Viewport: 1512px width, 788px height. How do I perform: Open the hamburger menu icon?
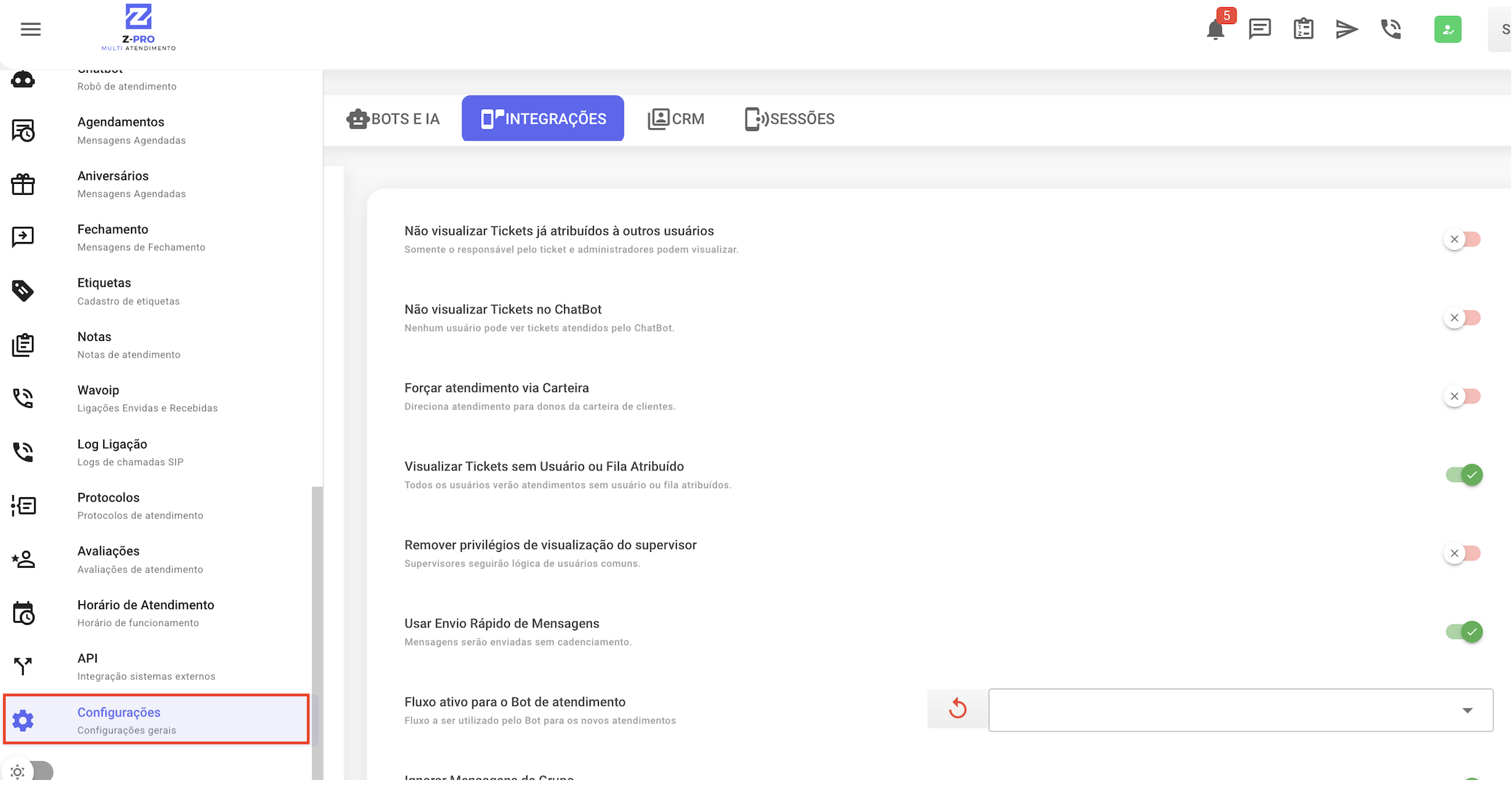pyautogui.click(x=31, y=29)
